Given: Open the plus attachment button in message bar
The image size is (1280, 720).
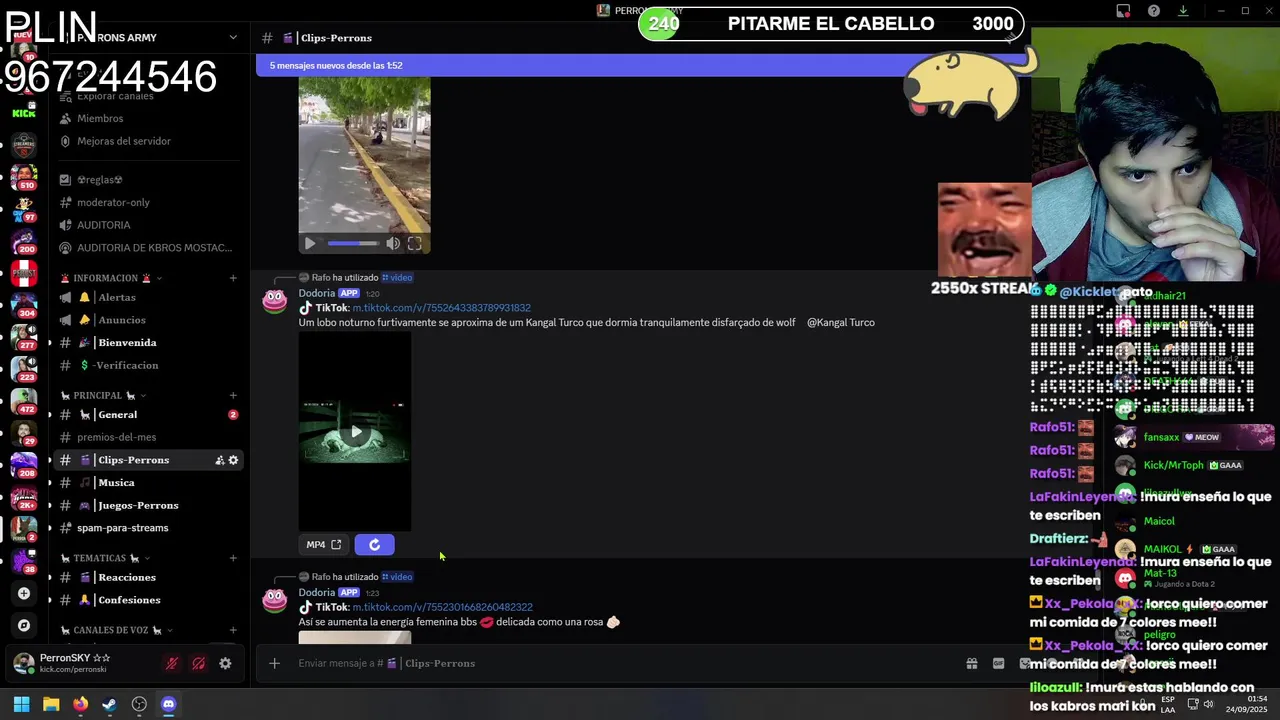Looking at the screenshot, I should (x=274, y=663).
